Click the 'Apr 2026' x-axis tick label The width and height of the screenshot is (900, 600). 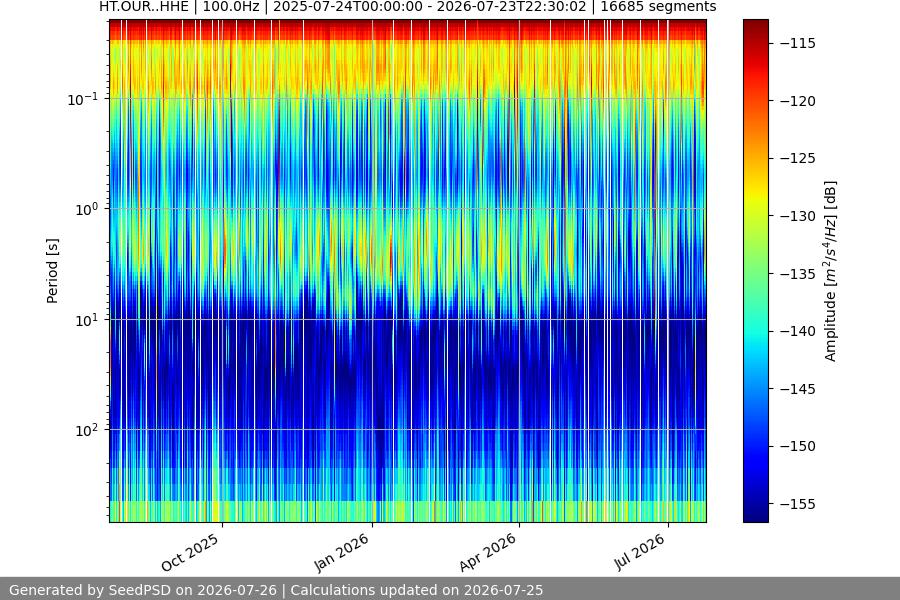(x=488, y=553)
